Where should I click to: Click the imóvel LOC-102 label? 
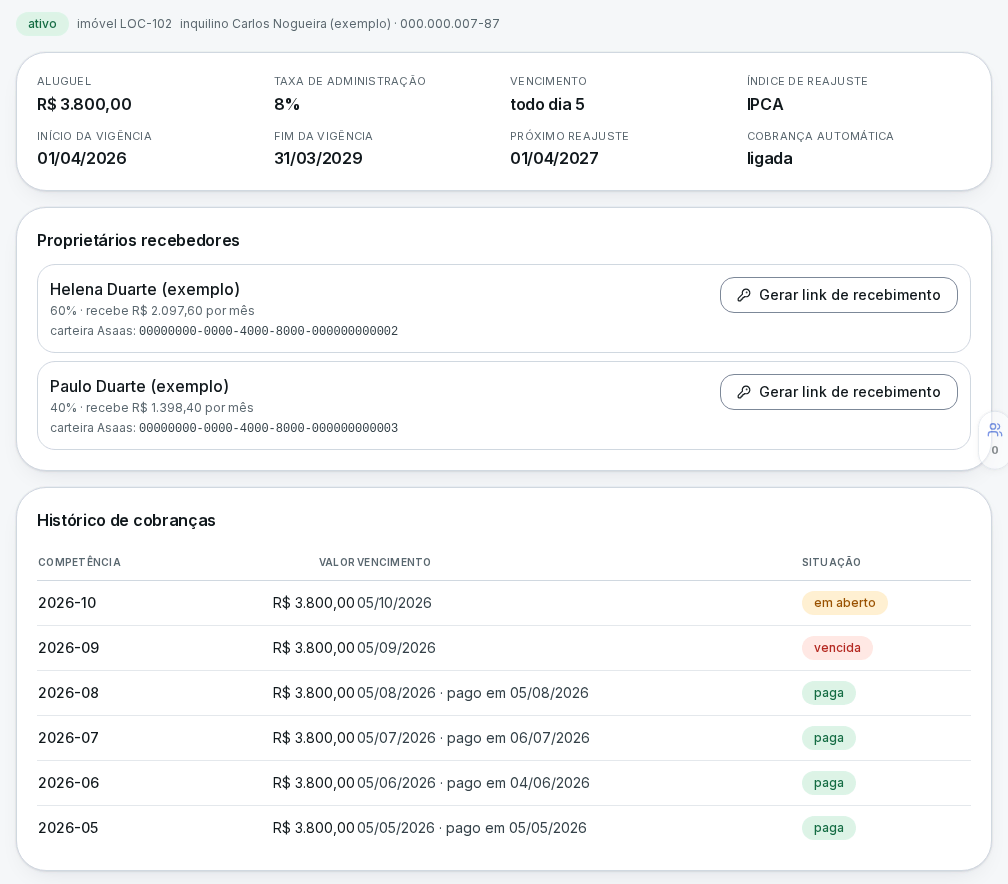point(124,24)
